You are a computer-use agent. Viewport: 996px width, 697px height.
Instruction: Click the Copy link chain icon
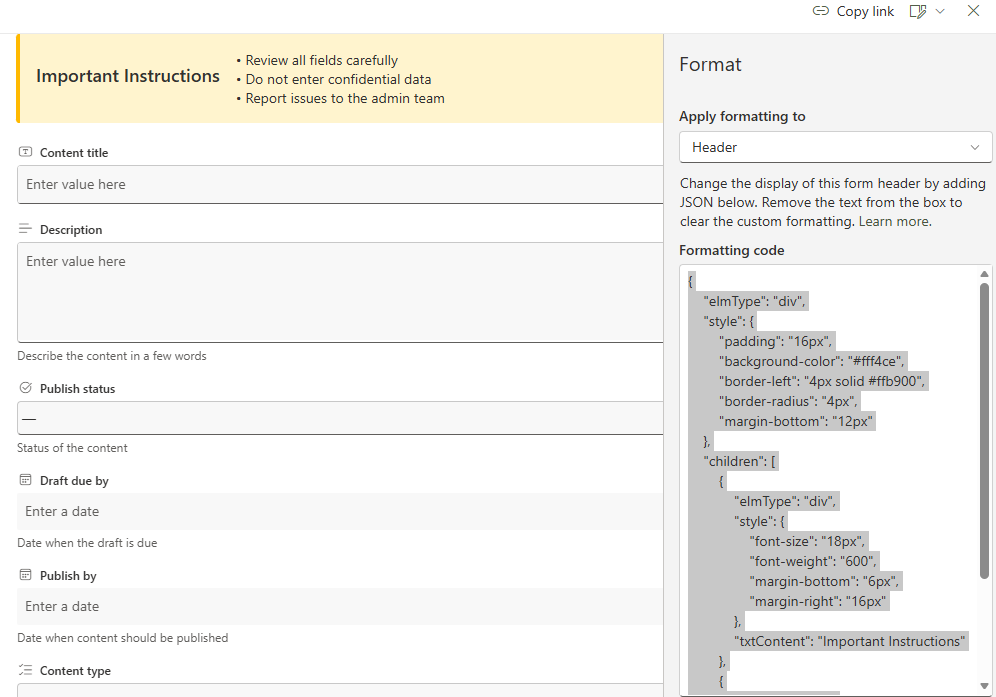(820, 11)
